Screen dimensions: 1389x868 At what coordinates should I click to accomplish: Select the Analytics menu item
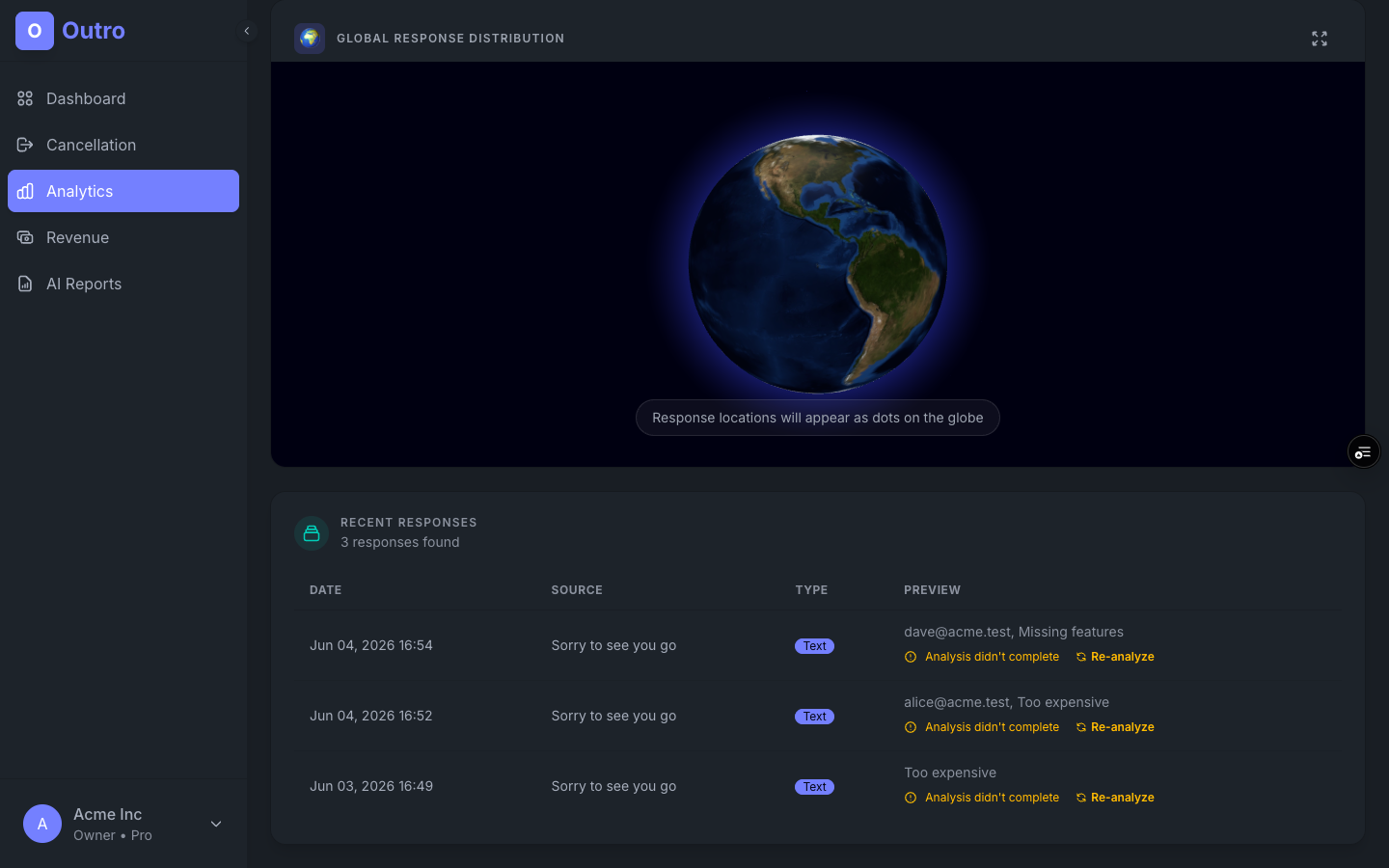[123, 191]
